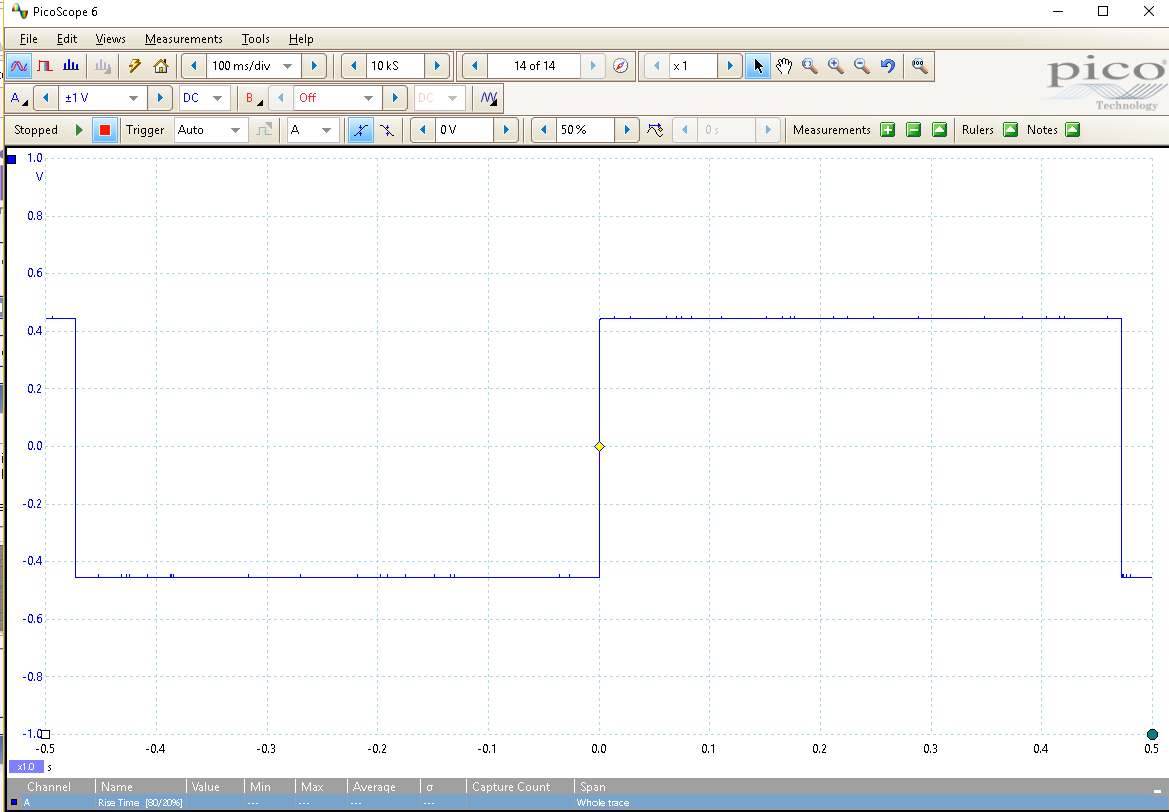This screenshot has height=812, width=1169.
Task: Open the Views menu
Action: [x=110, y=39]
